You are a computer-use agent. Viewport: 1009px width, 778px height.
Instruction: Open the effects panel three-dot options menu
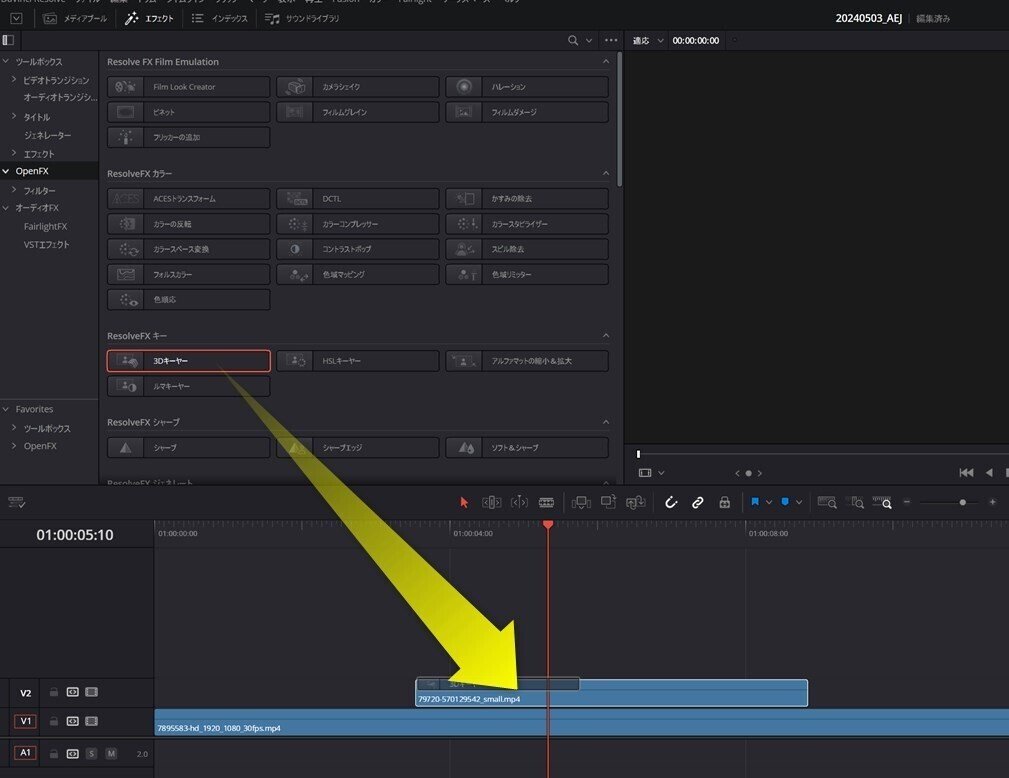pyautogui.click(x=611, y=41)
